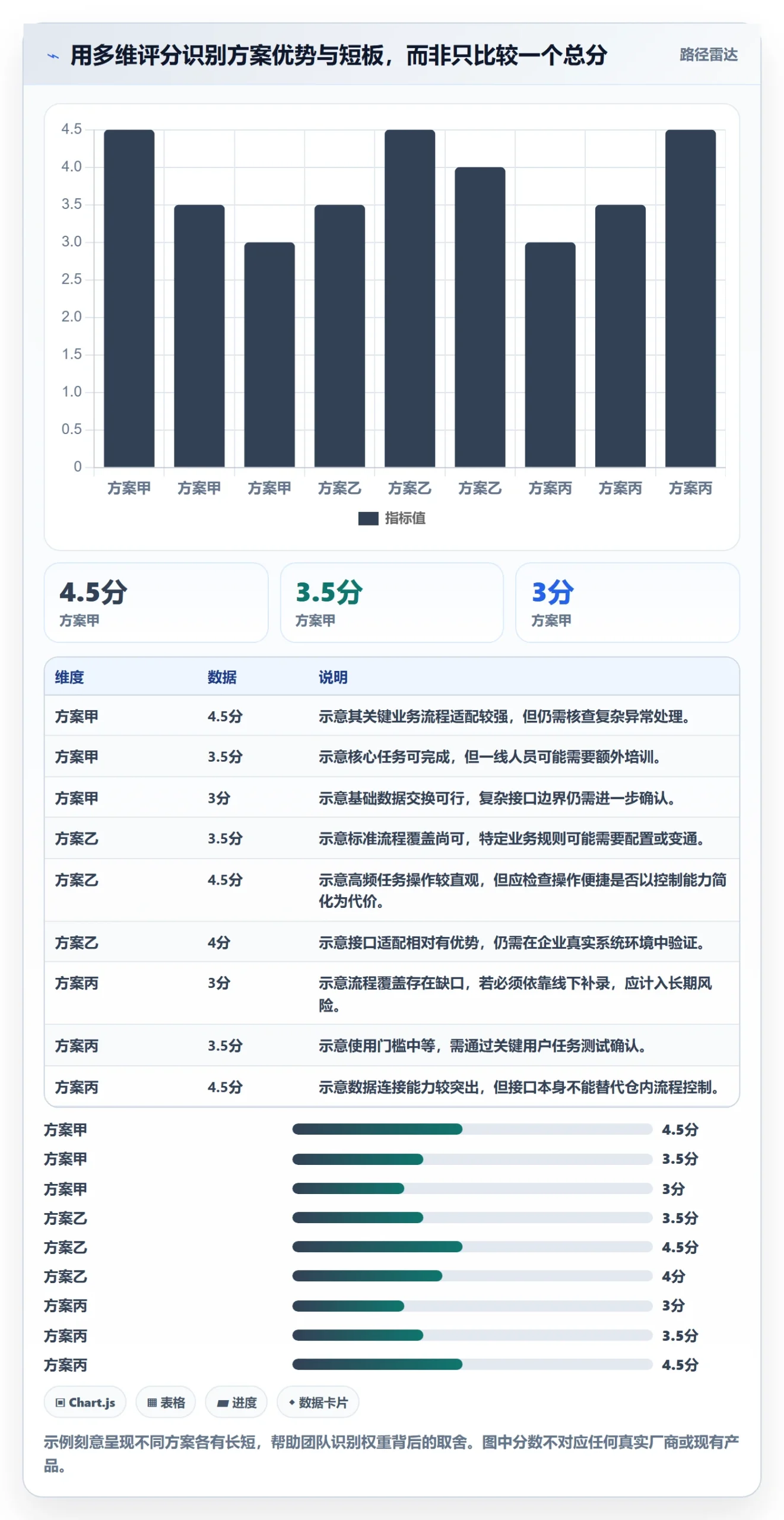
Task: Open the 3.5分 方案甲 data card
Action: tap(392, 603)
